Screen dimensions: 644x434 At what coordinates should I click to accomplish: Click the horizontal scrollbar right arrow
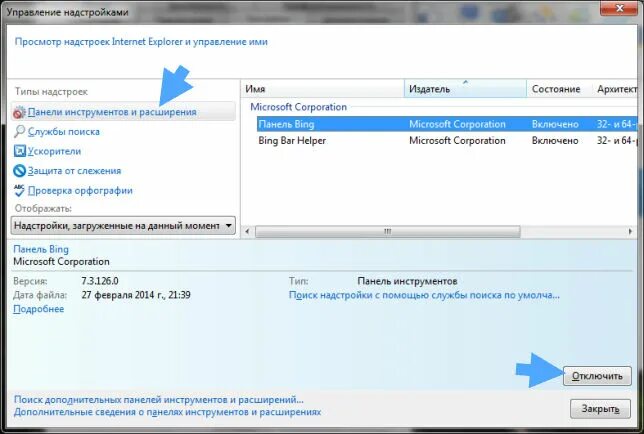click(630, 232)
